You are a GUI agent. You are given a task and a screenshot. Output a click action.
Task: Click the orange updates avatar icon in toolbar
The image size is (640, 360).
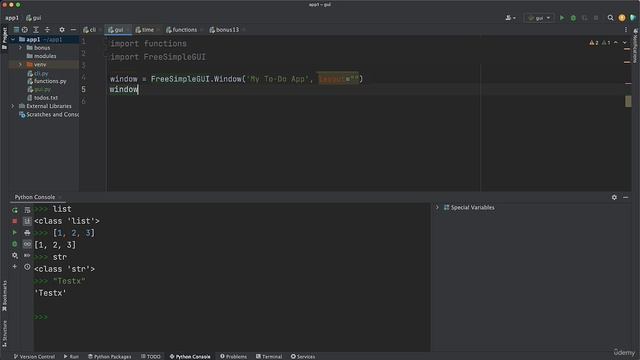tap(622, 18)
